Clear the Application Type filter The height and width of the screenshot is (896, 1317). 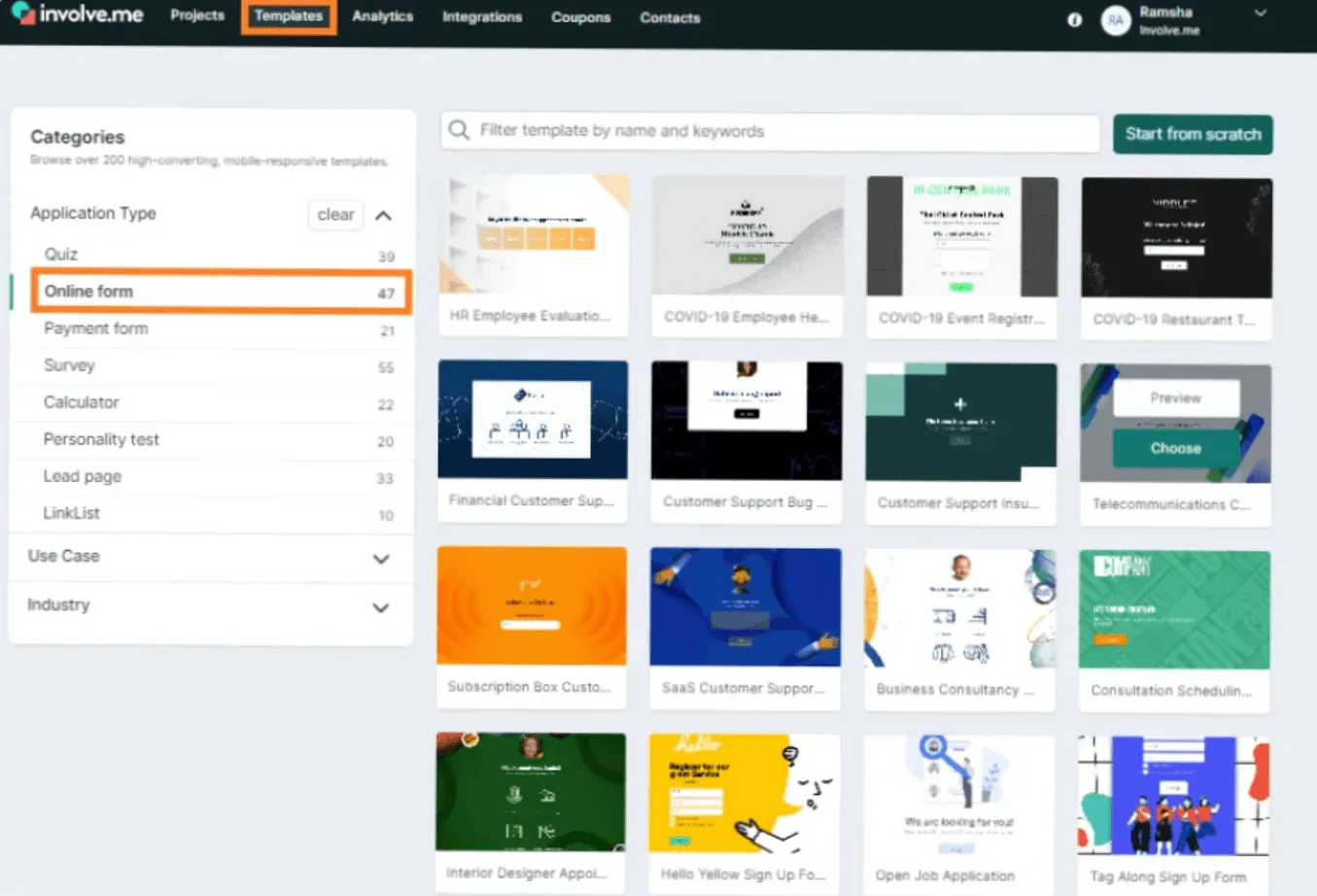pyautogui.click(x=335, y=215)
